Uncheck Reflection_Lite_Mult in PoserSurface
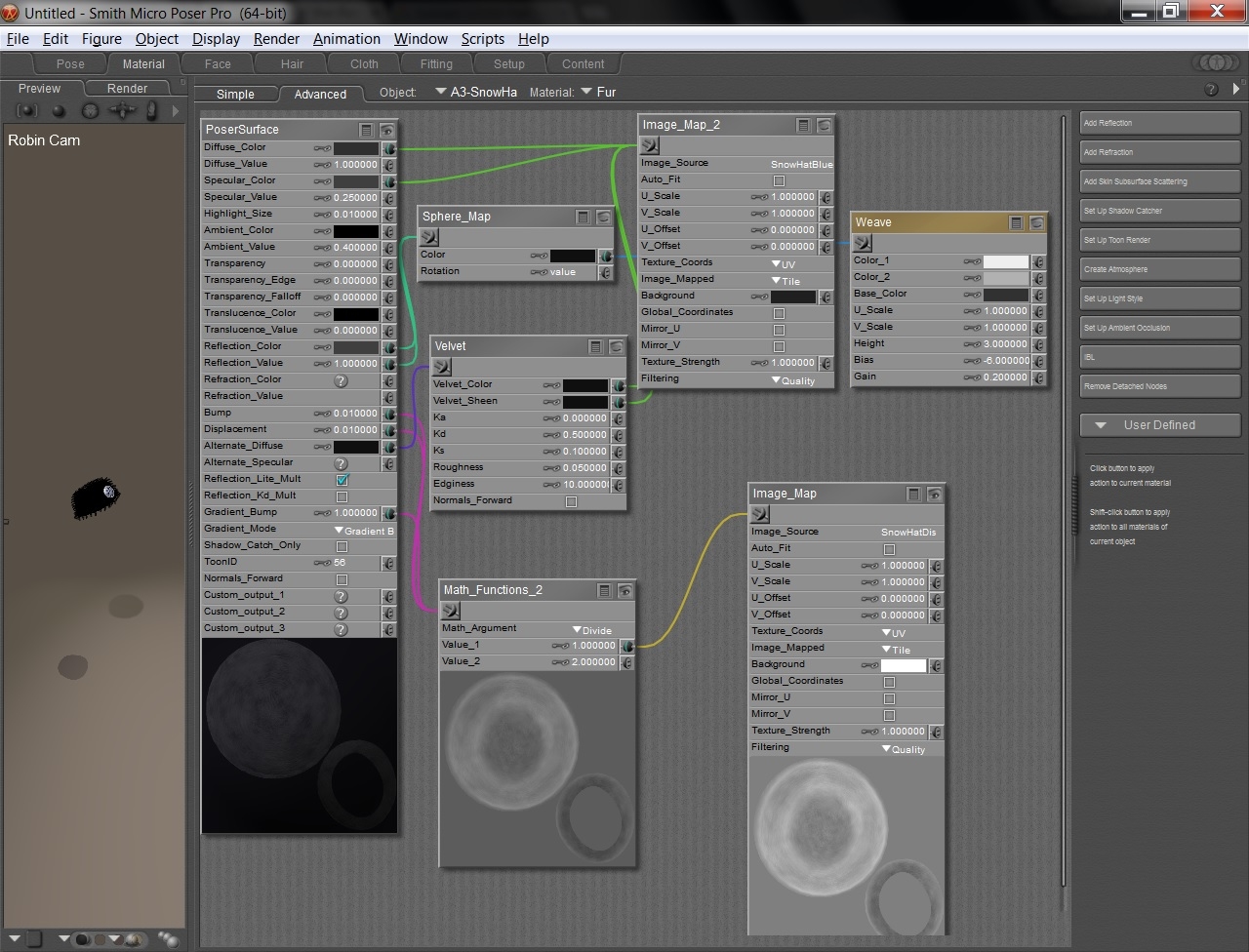This screenshot has width=1249, height=952. click(341, 478)
